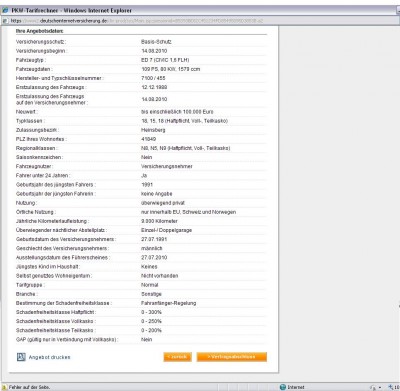Screen dimensions: 400x391
Task: Click 'Nein' in the GAP row
Action: click(x=146, y=339)
